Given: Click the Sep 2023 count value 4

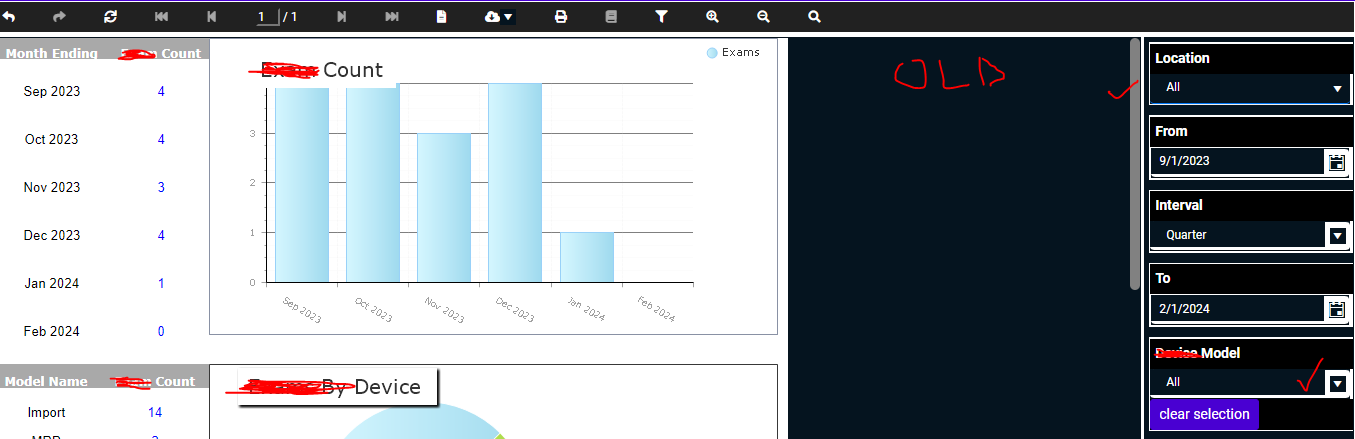Looking at the screenshot, I should [161, 91].
